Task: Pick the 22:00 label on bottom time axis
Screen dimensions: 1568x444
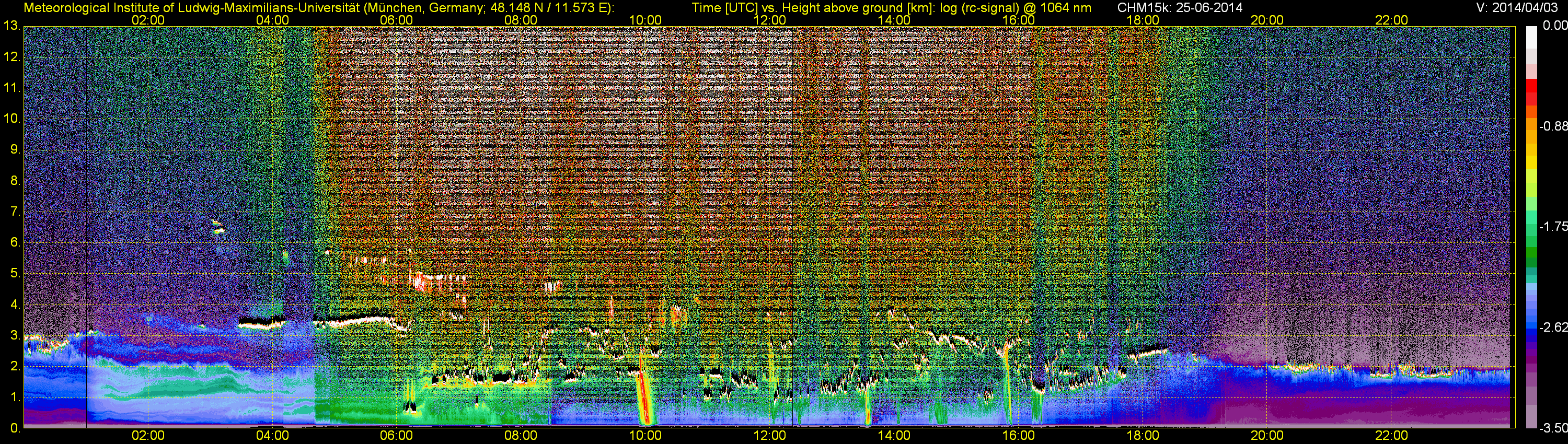Action: click(x=1391, y=436)
